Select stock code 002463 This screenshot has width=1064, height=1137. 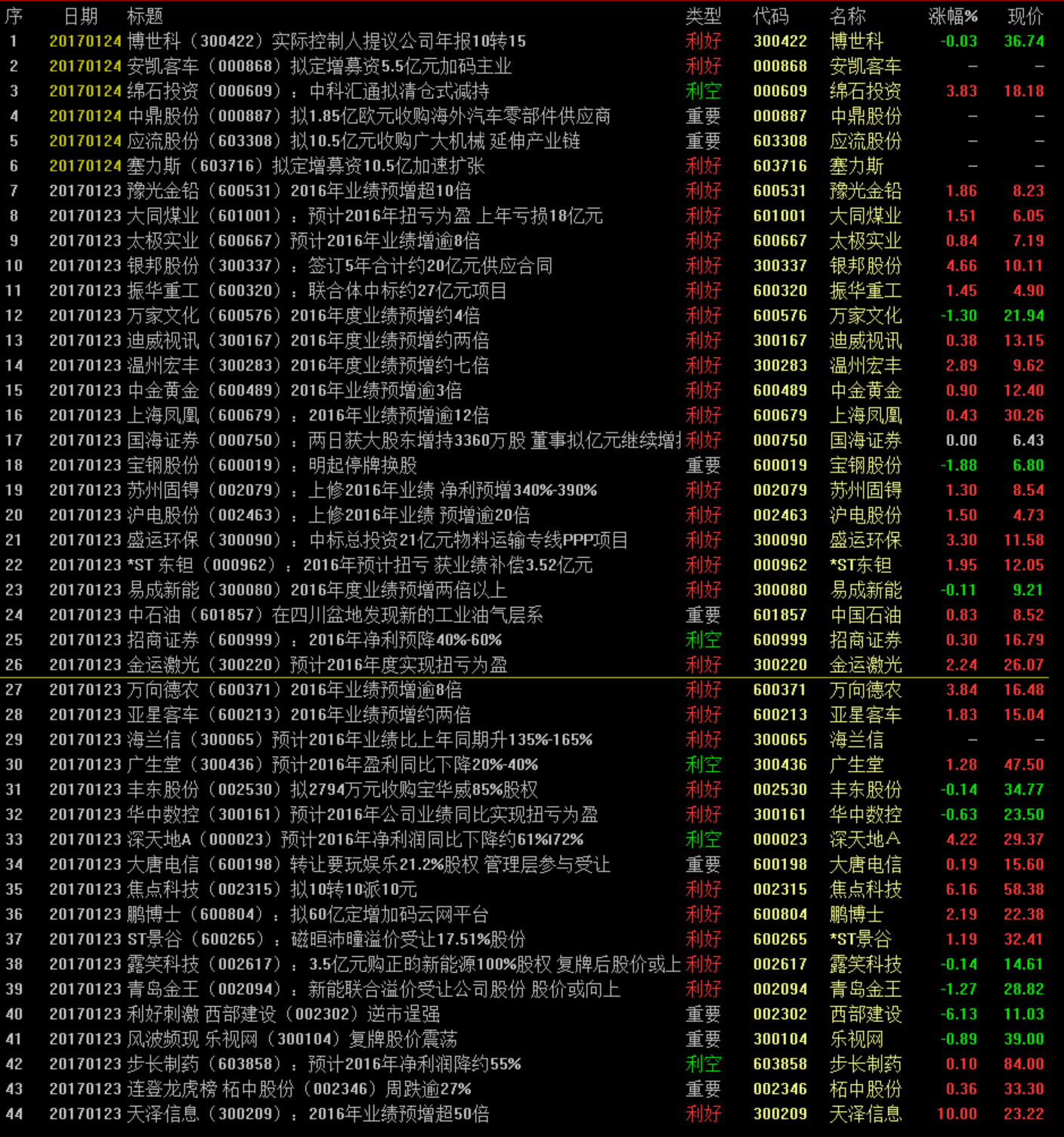click(780, 515)
